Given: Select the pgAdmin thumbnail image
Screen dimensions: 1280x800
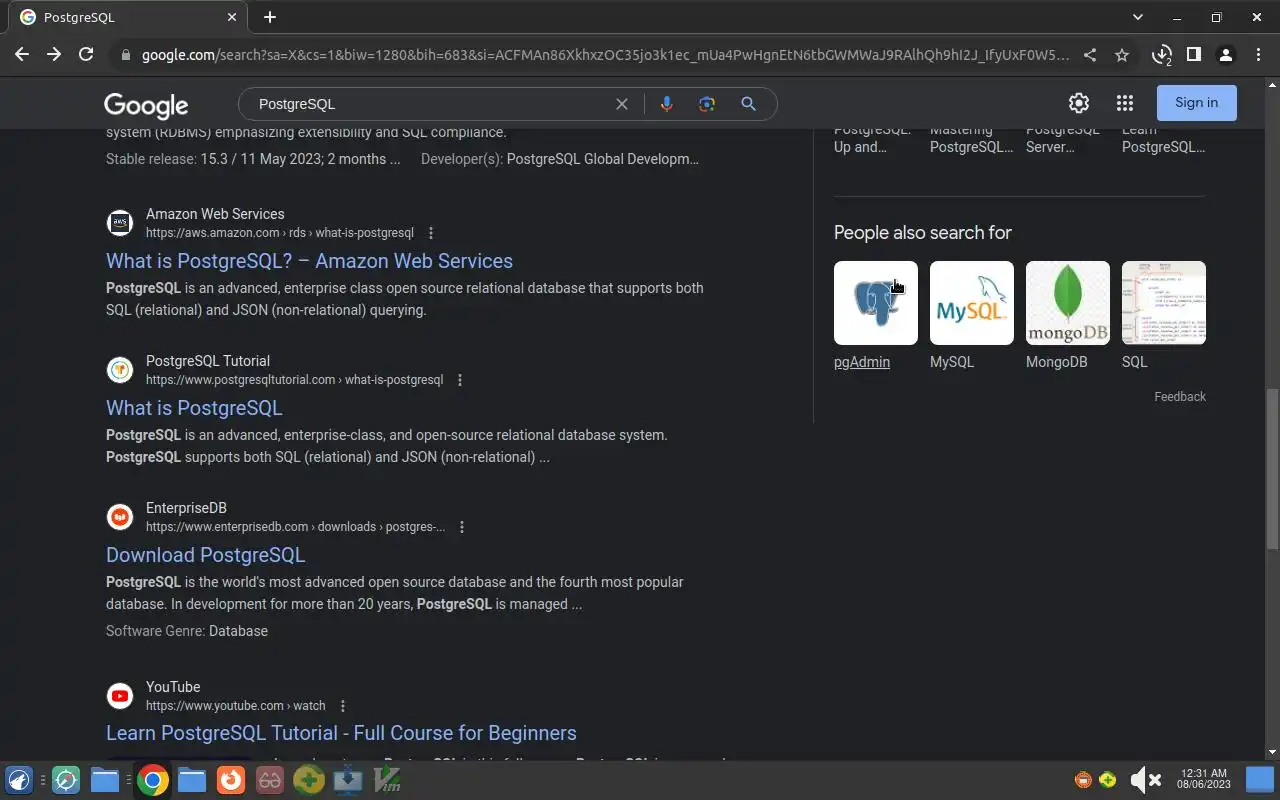Looking at the screenshot, I should tap(876, 303).
